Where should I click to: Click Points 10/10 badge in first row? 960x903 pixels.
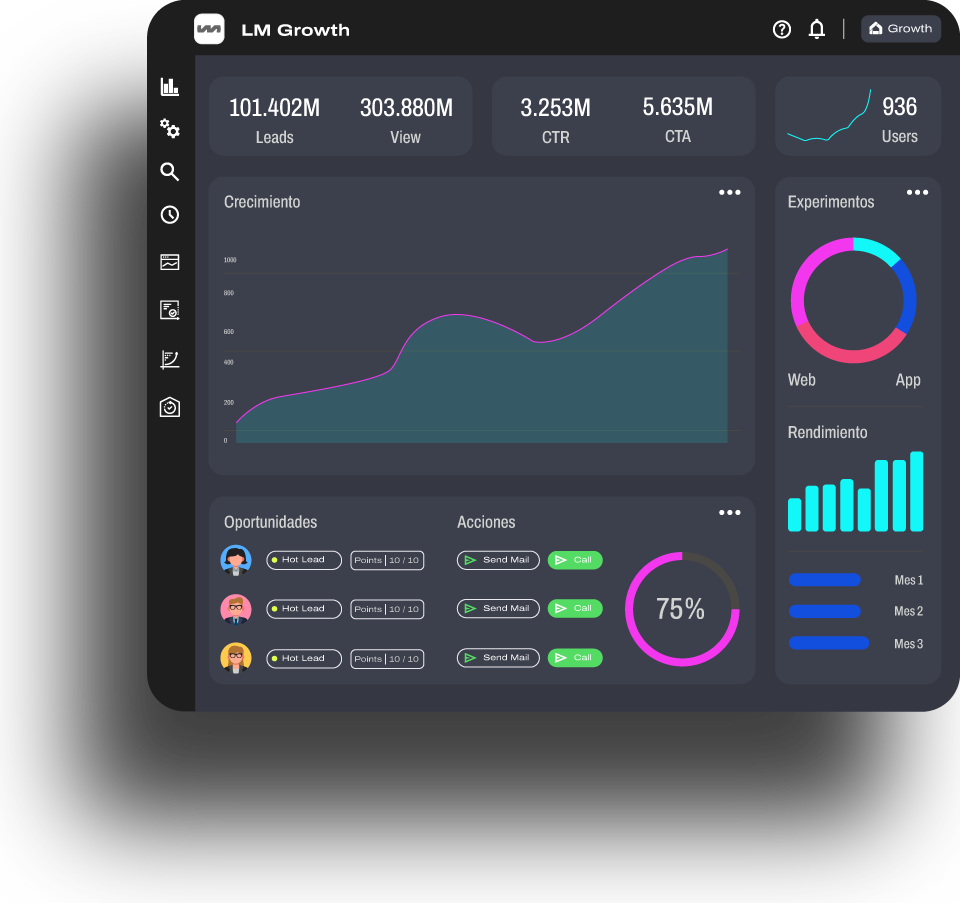[387, 560]
